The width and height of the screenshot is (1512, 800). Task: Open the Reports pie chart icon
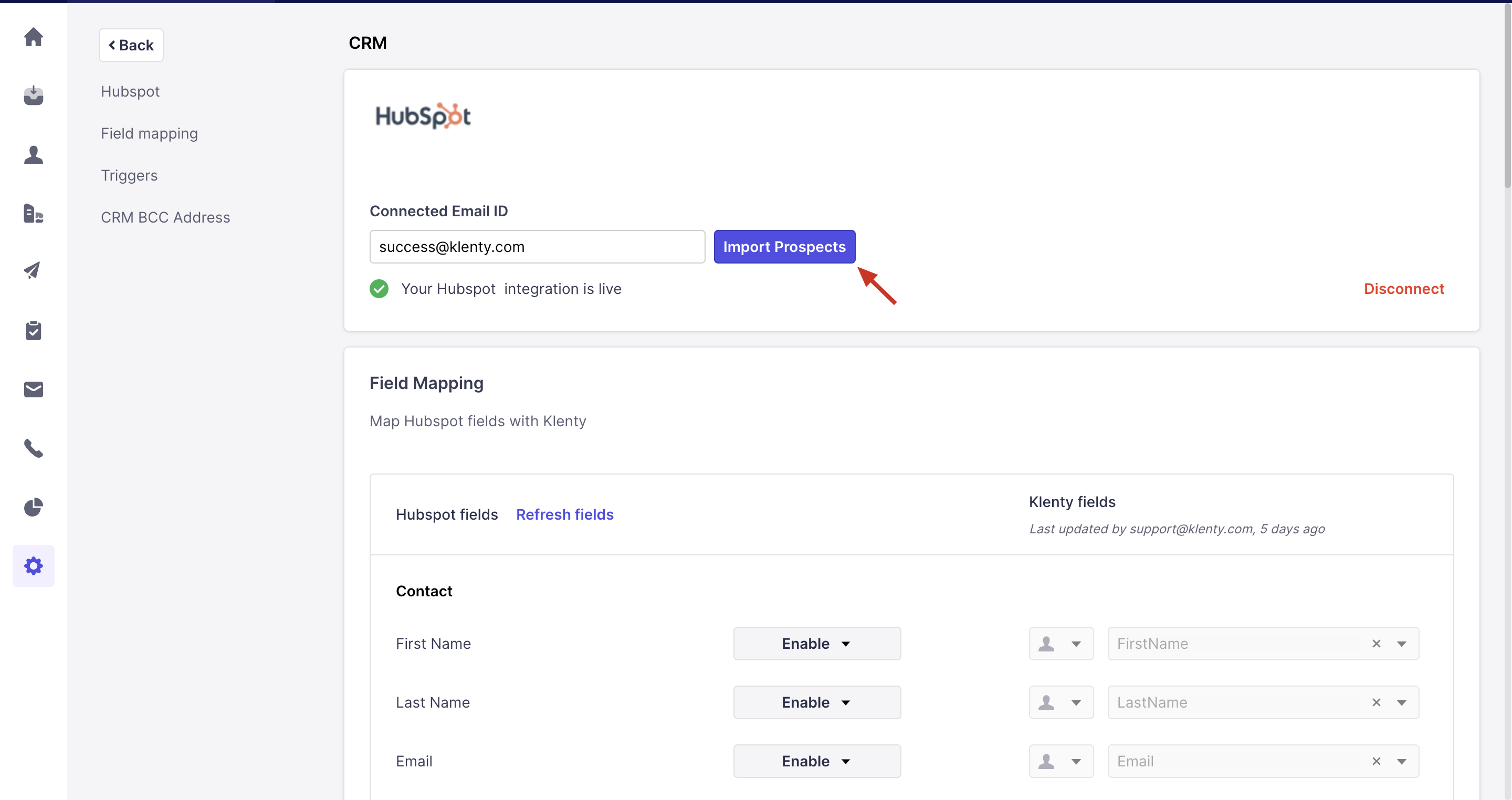(x=34, y=507)
